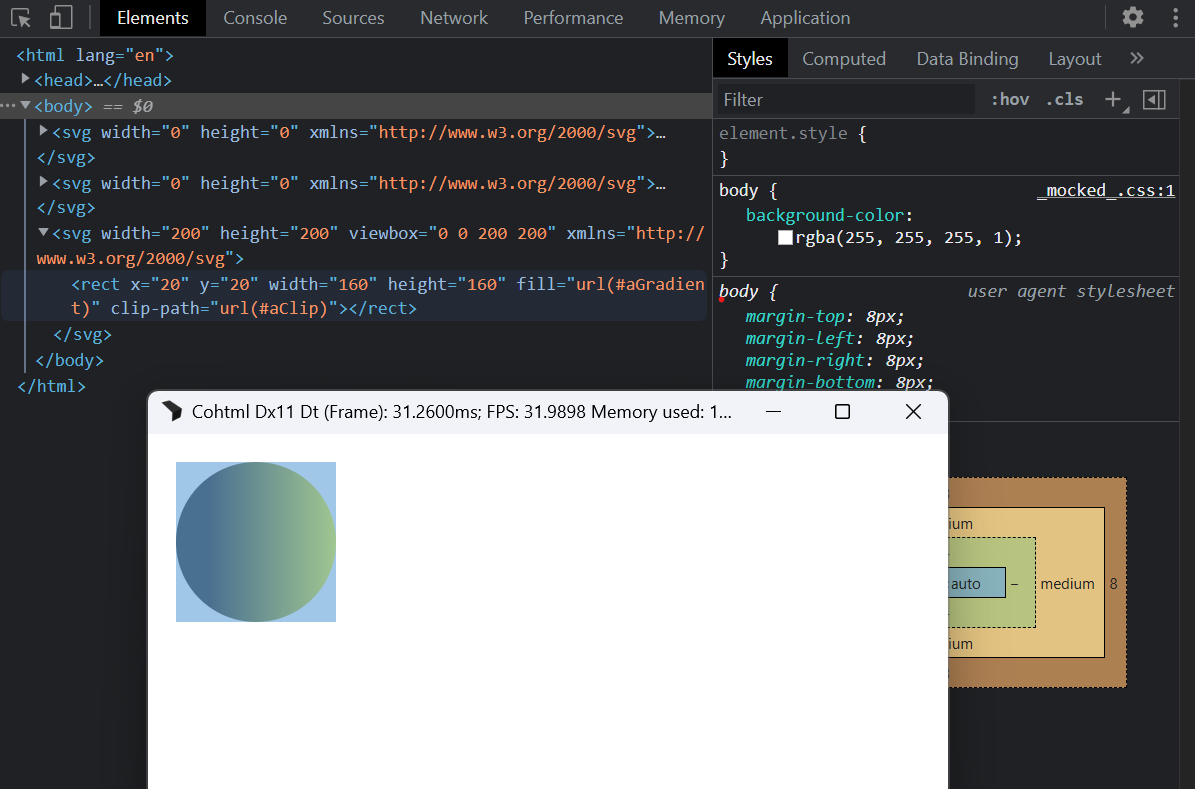
Task: Open the Computed styles tab
Action: tap(843, 59)
